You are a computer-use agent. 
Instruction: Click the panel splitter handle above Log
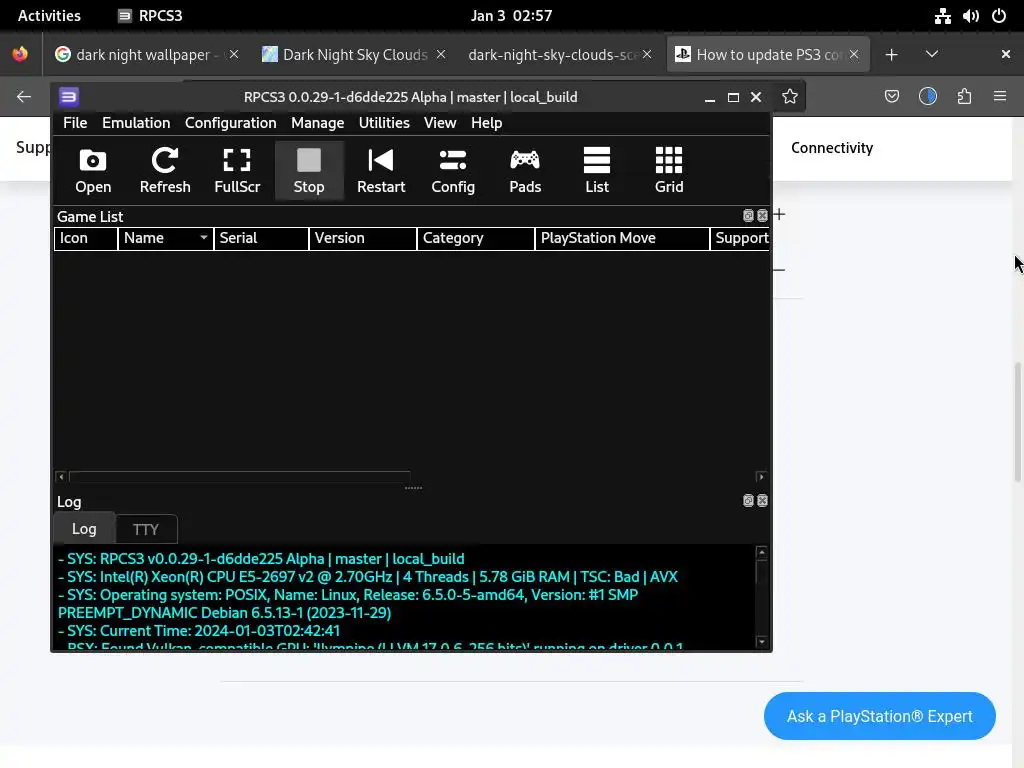pyautogui.click(x=413, y=488)
